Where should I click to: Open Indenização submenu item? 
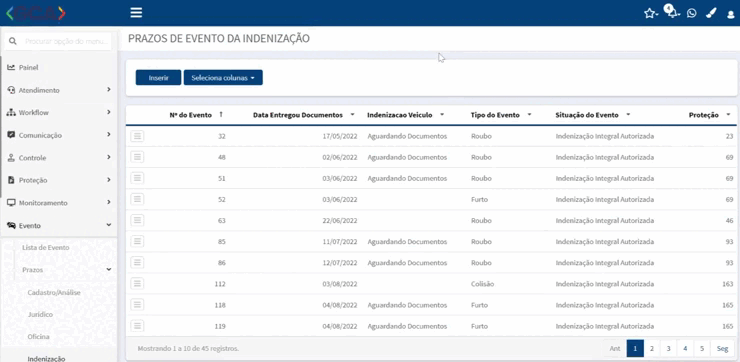pyautogui.click(x=46, y=359)
